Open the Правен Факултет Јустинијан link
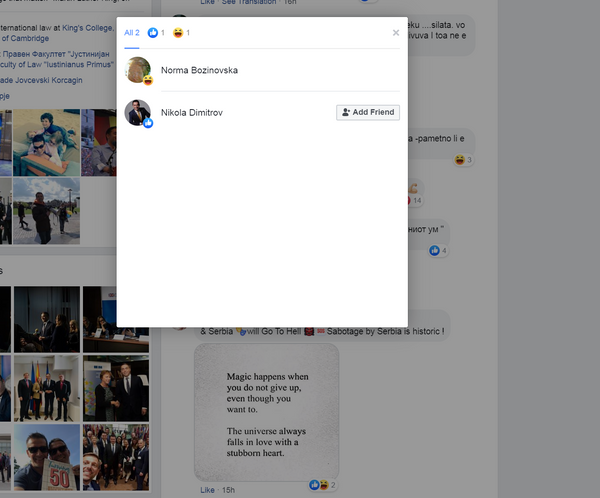The image size is (600, 498). click(x=56, y=54)
